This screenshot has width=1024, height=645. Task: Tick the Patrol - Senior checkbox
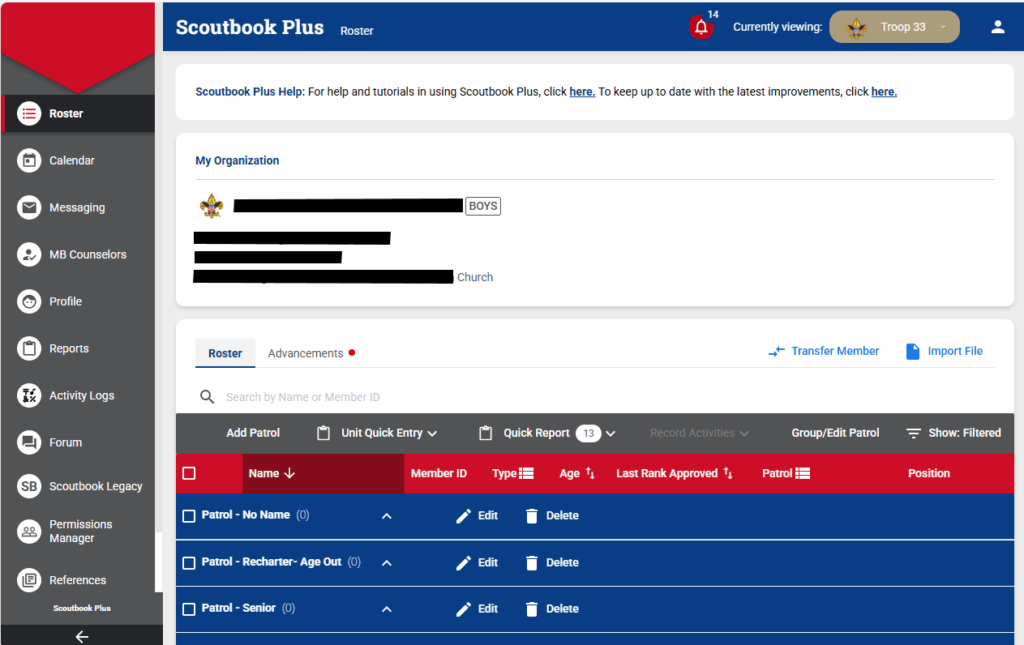[189, 609]
